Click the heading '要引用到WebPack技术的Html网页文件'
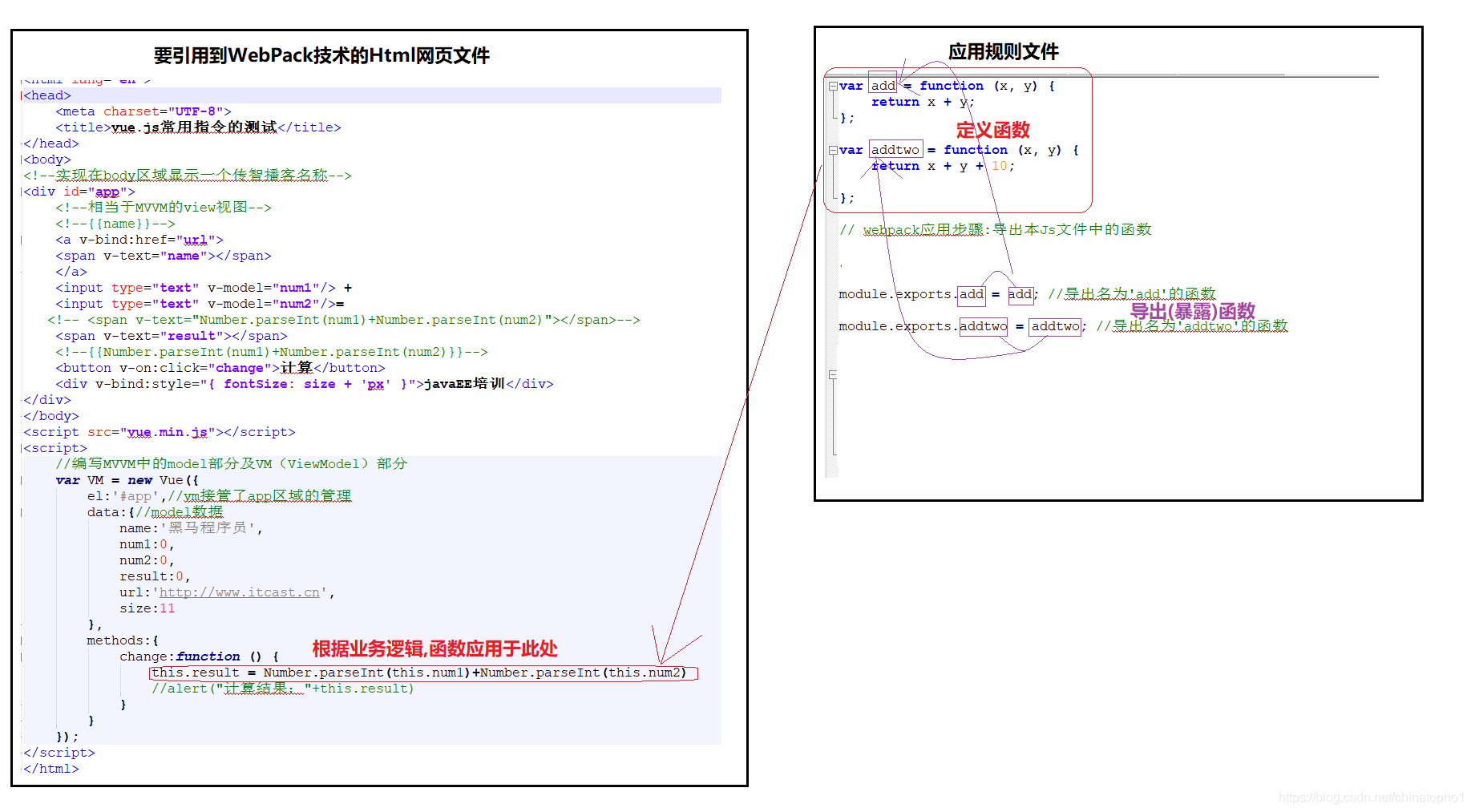The width and height of the screenshot is (1471, 812). [321, 55]
